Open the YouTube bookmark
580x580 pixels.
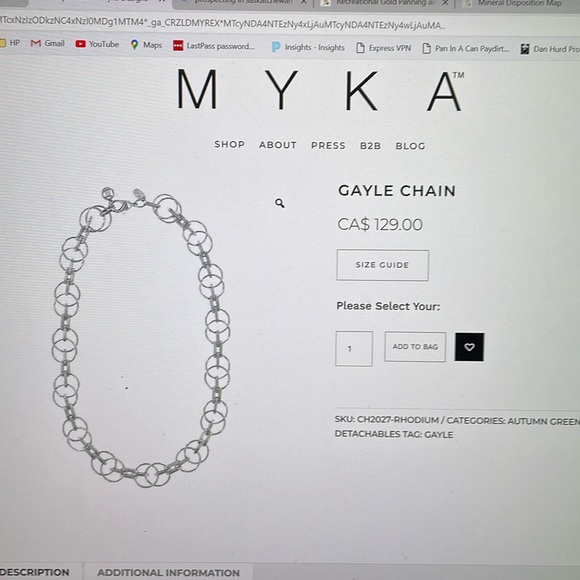tap(97, 44)
